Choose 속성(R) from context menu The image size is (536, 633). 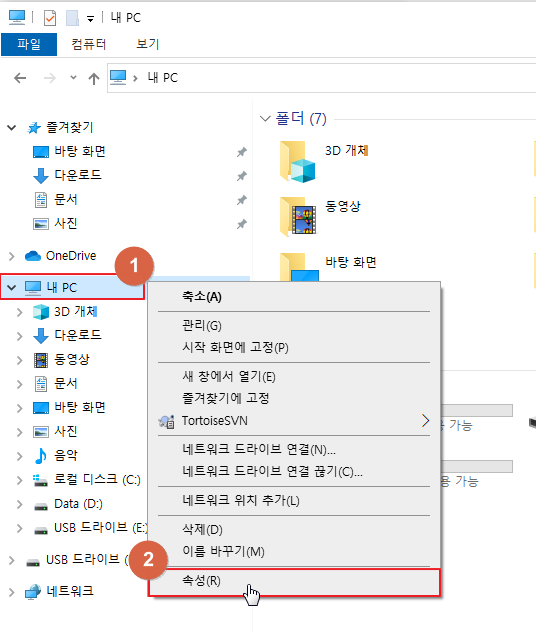click(294, 582)
